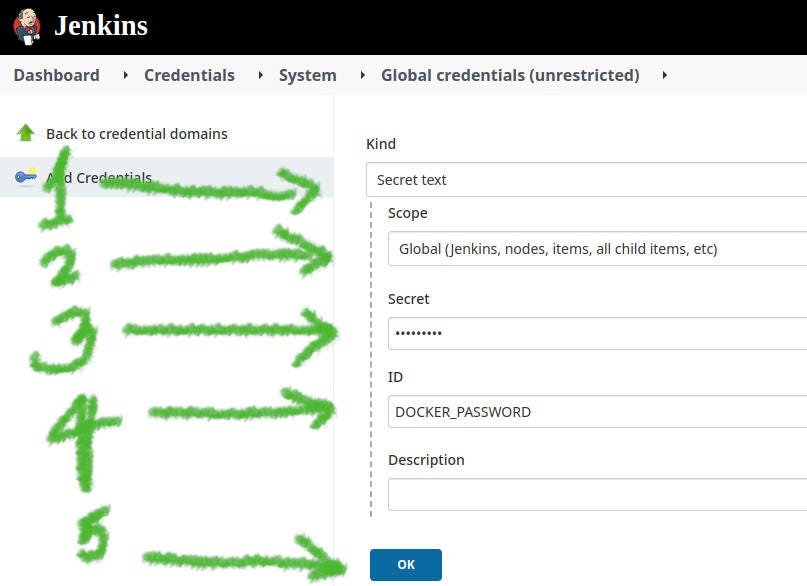Image resolution: width=807 pixels, height=586 pixels.
Task: Focus the Secret password field
Action: tap(597, 333)
